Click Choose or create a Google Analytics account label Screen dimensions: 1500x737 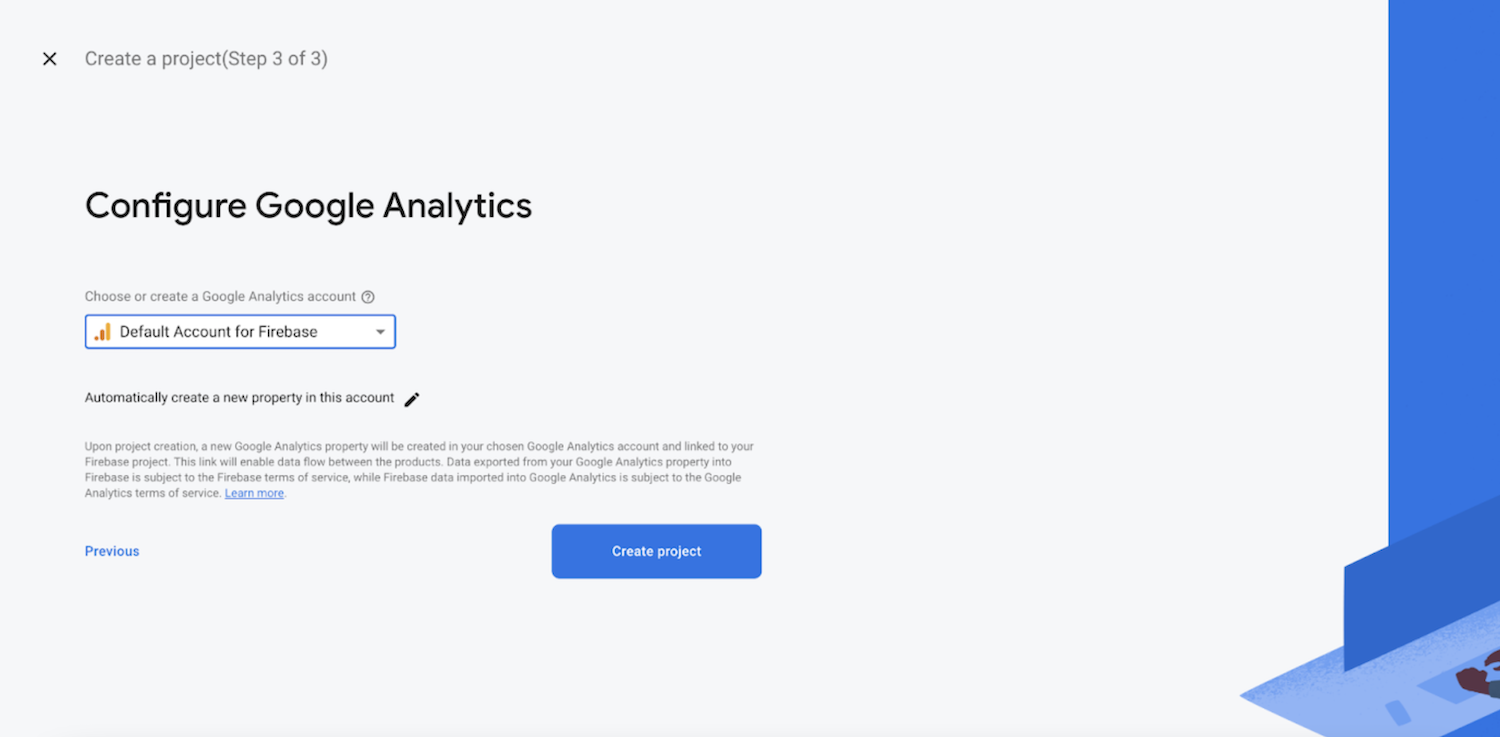click(220, 297)
